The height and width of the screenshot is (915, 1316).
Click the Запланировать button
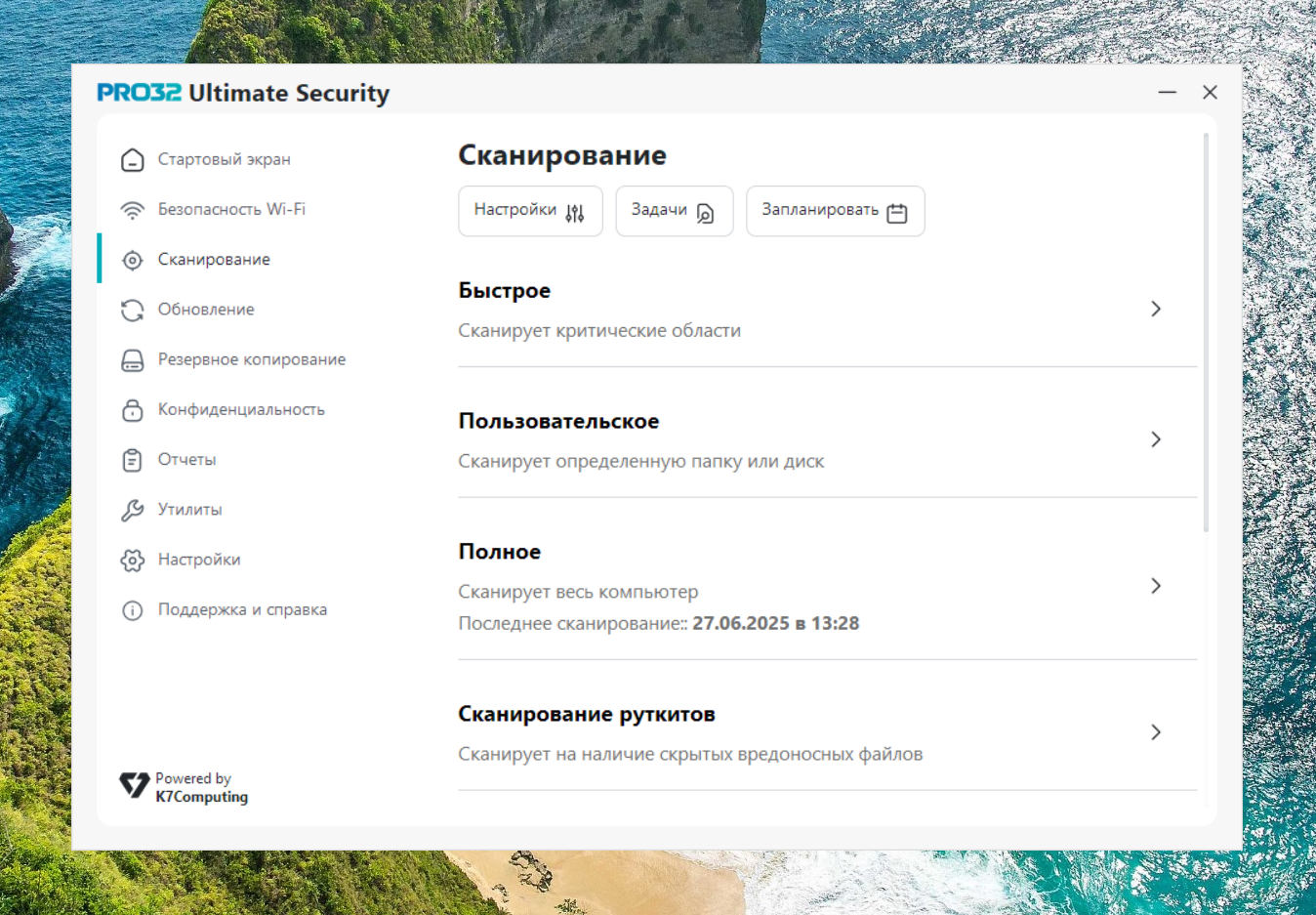click(835, 211)
